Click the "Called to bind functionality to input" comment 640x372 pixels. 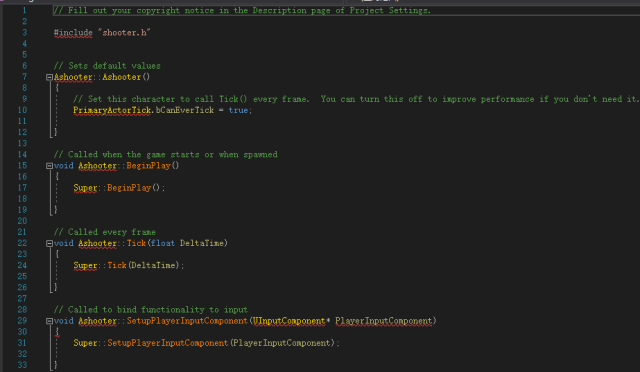coord(151,310)
